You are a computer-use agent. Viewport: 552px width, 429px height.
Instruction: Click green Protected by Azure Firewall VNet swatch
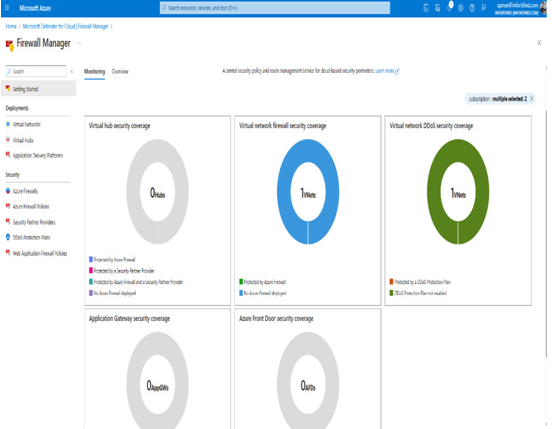pyautogui.click(x=241, y=282)
